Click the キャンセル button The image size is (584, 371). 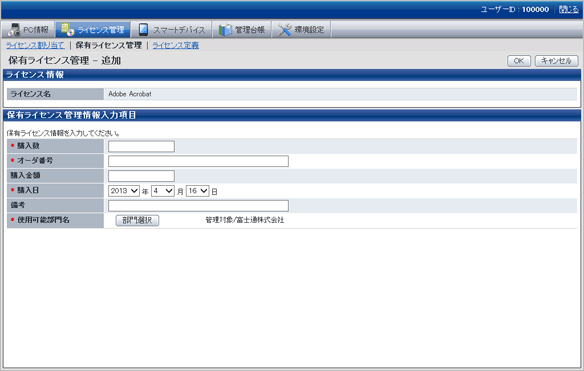point(556,61)
